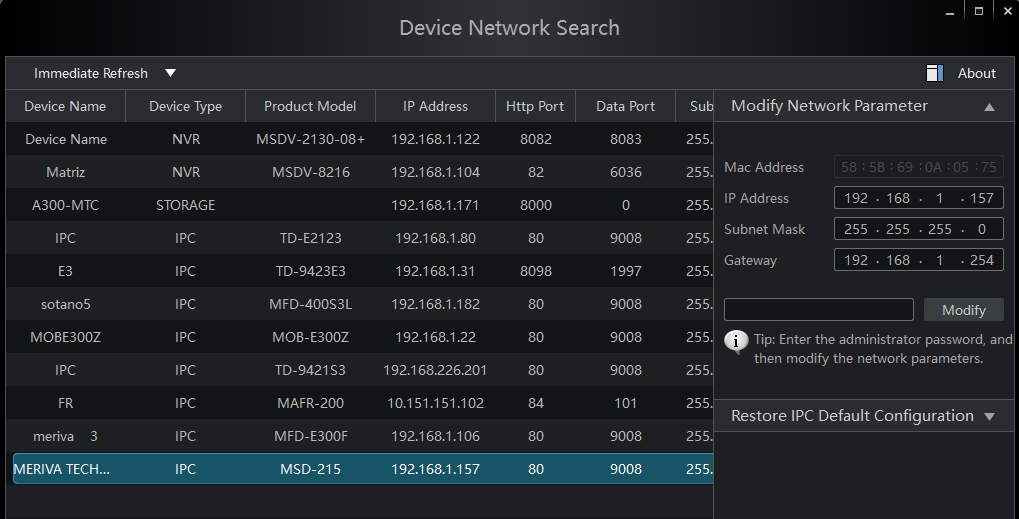Click the About panel icon

[935, 73]
